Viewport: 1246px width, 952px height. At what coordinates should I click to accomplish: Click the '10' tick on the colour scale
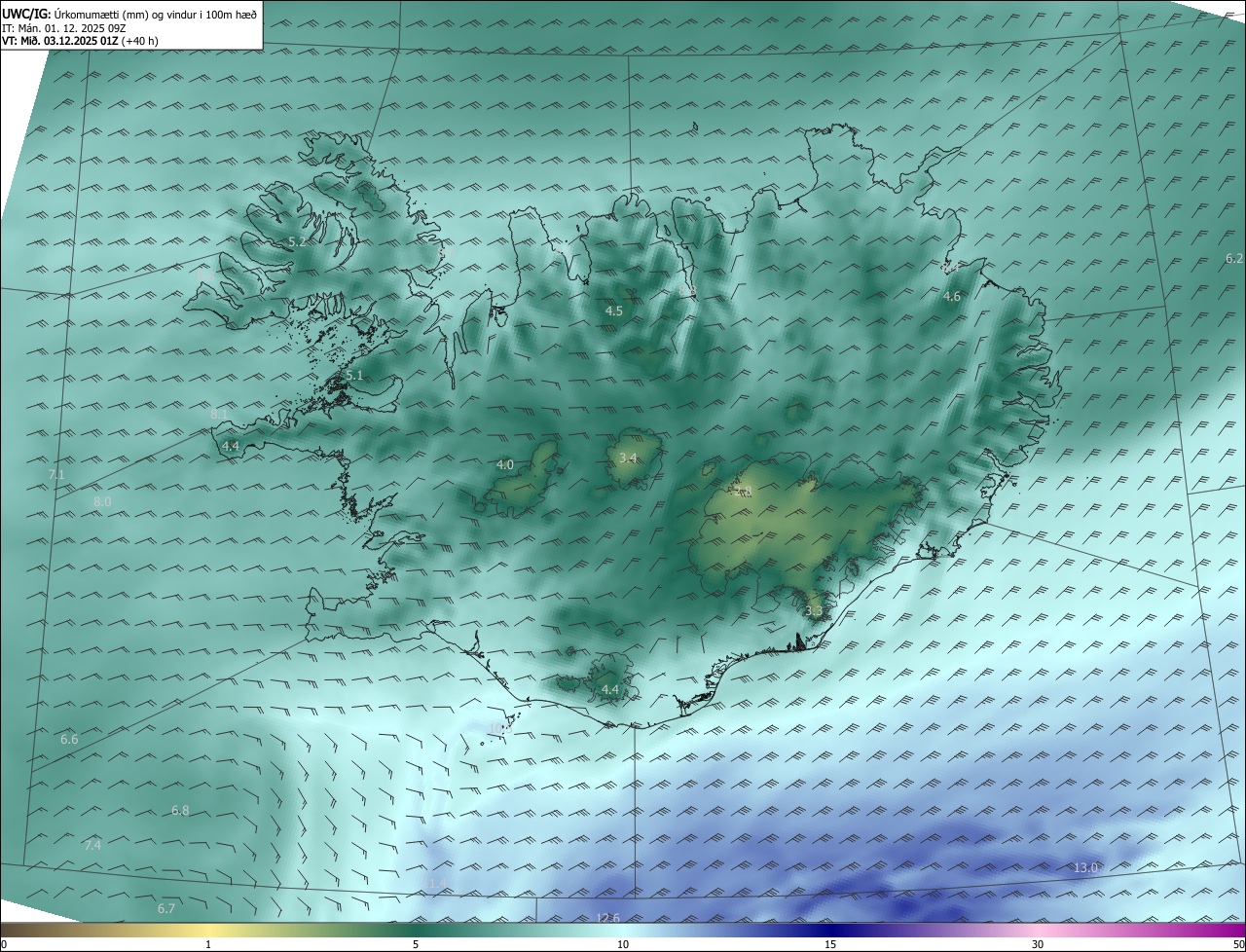point(623,944)
